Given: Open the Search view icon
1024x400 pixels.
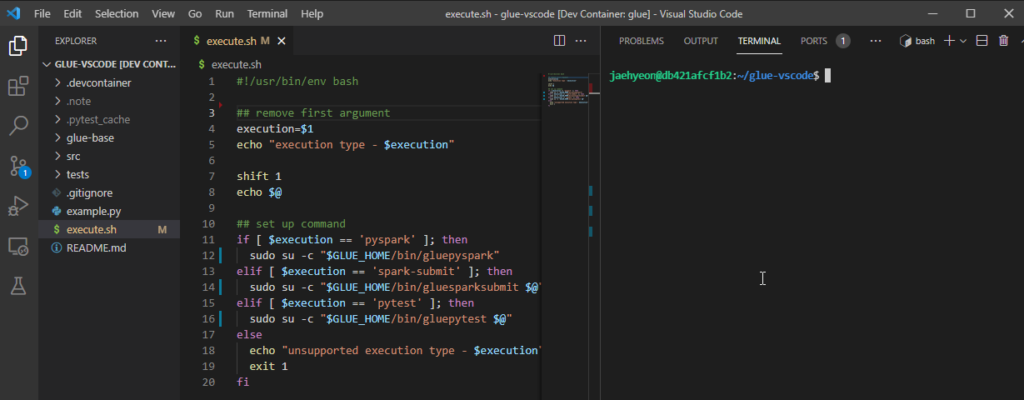Looking at the screenshot, I should (18, 125).
